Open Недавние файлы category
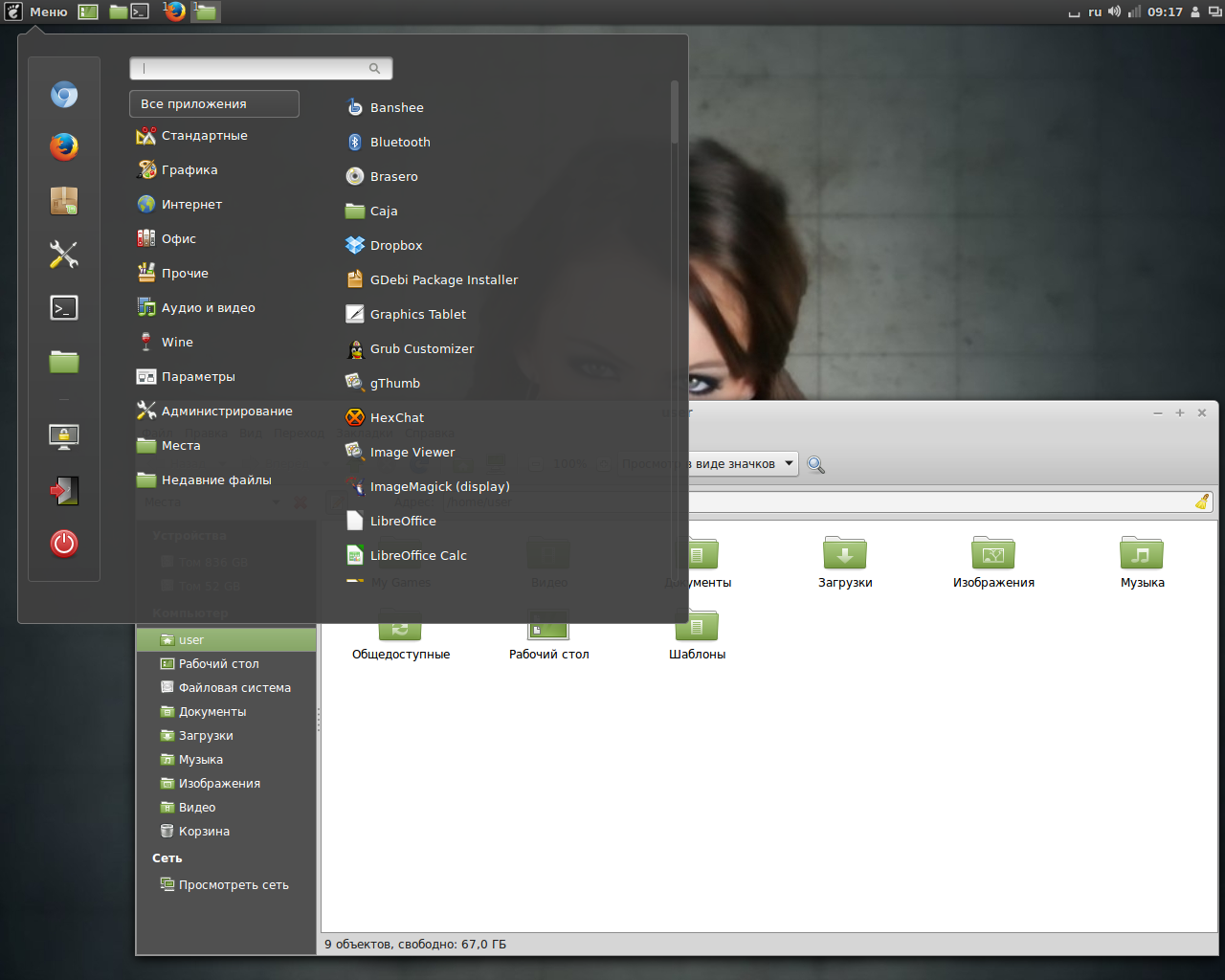This screenshot has width=1225, height=980. [204, 480]
